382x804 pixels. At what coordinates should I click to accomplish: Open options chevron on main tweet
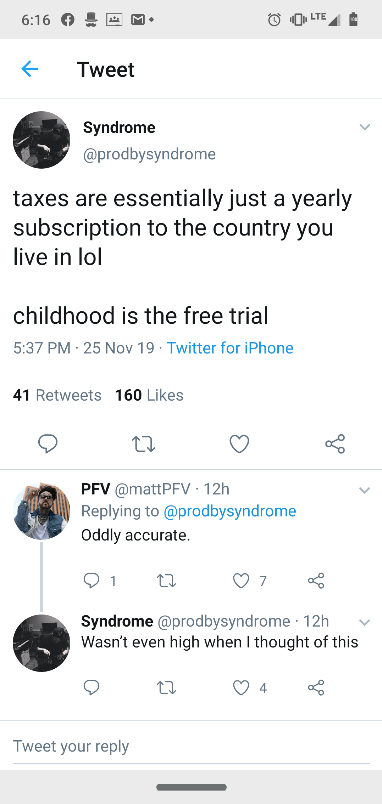coord(365,127)
